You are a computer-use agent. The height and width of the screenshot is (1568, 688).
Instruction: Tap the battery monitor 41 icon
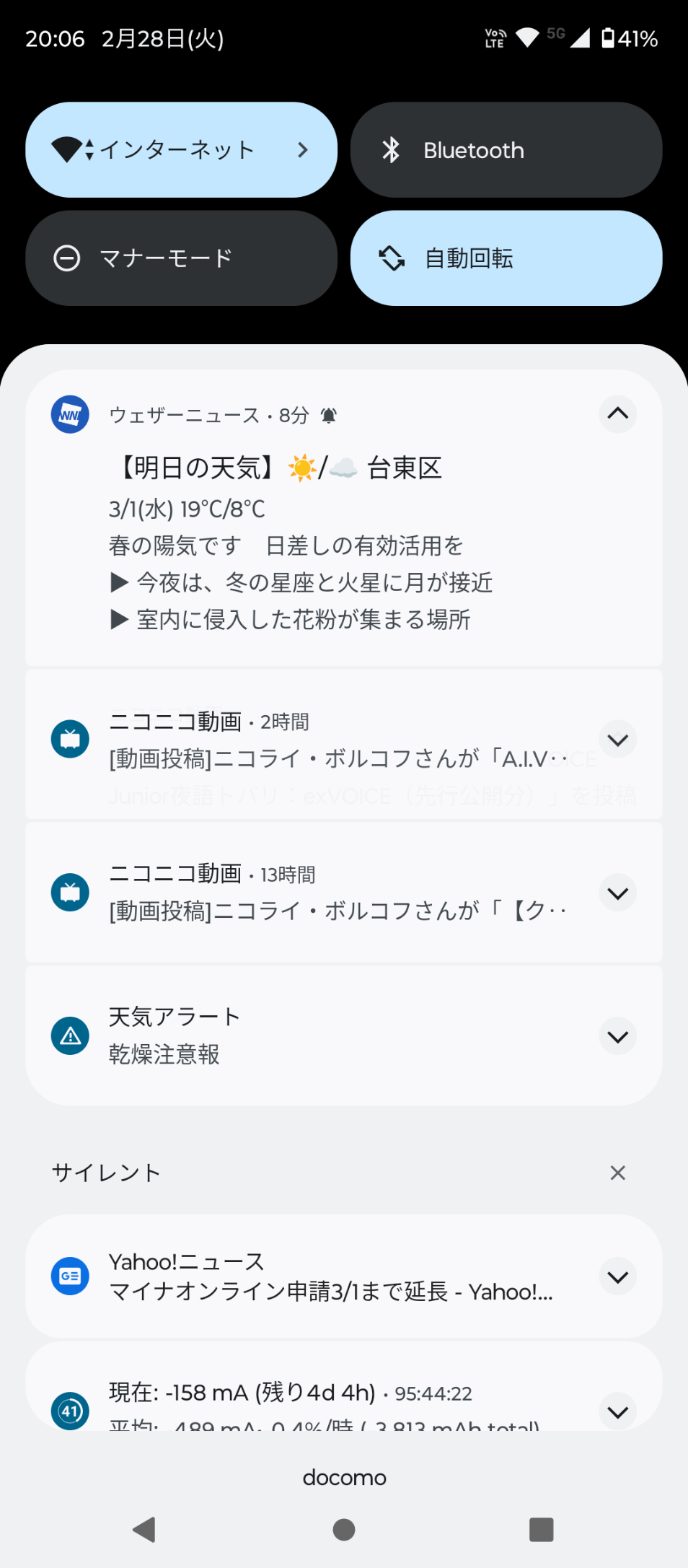tap(70, 1411)
